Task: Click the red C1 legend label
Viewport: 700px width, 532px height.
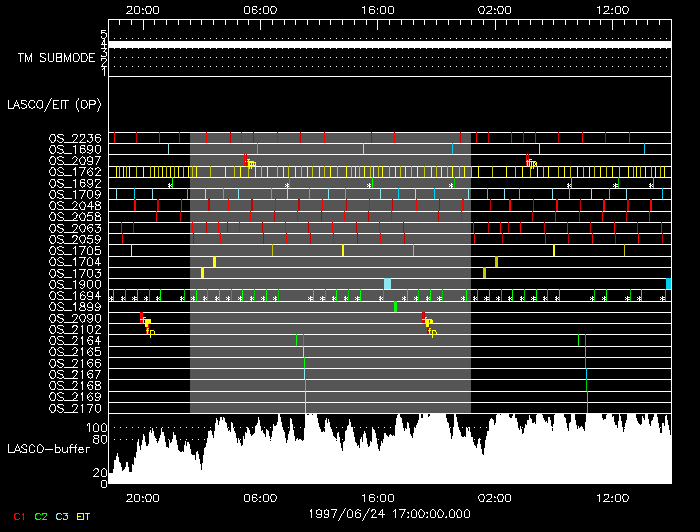Action: click(x=17, y=516)
